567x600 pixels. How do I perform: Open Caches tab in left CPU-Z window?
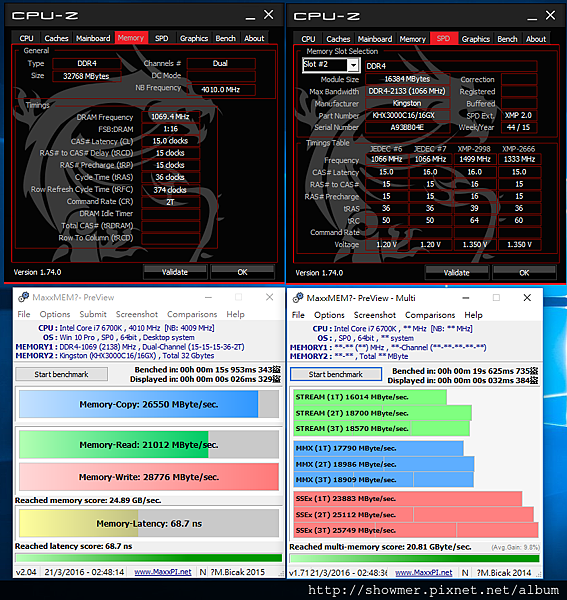(56, 38)
